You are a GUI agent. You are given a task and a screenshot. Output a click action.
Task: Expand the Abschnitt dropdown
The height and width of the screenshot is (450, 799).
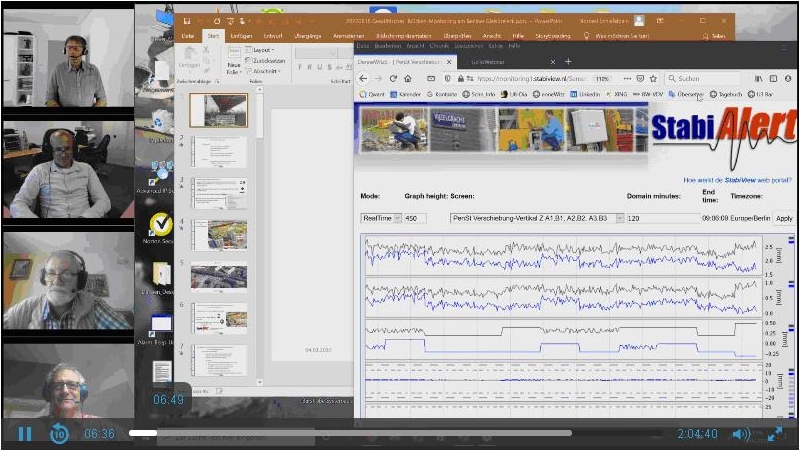pos(262,71)
